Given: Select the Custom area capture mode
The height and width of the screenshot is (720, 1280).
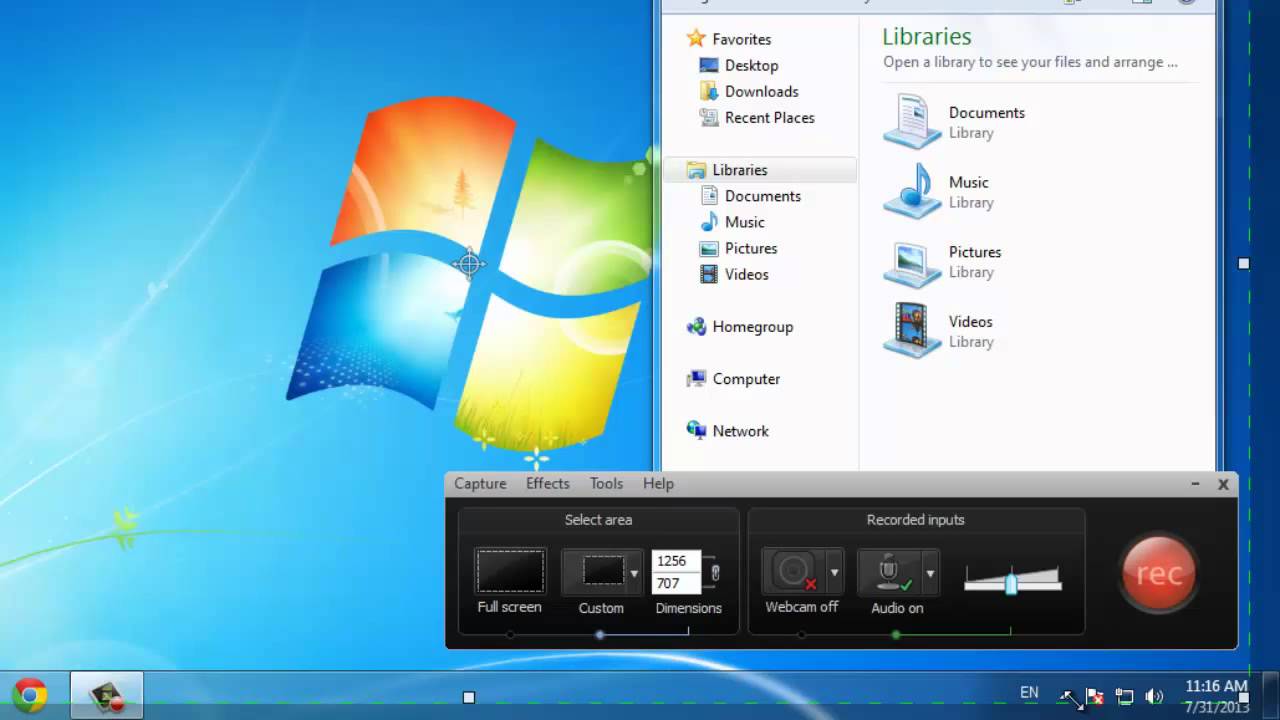Looking at the screenshot, I should pyautogui.click(x=600, y=571).
